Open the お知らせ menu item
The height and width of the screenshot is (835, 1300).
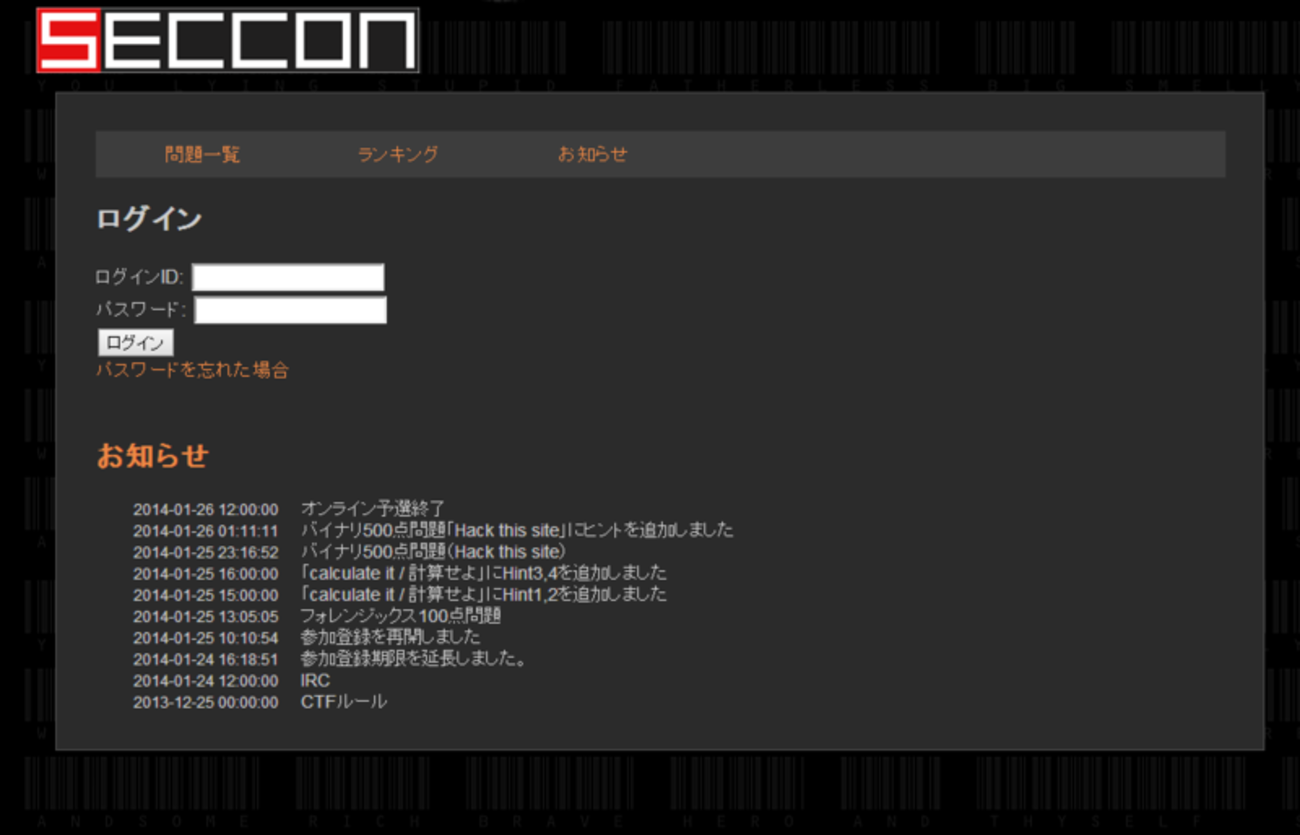click(592, 154)
